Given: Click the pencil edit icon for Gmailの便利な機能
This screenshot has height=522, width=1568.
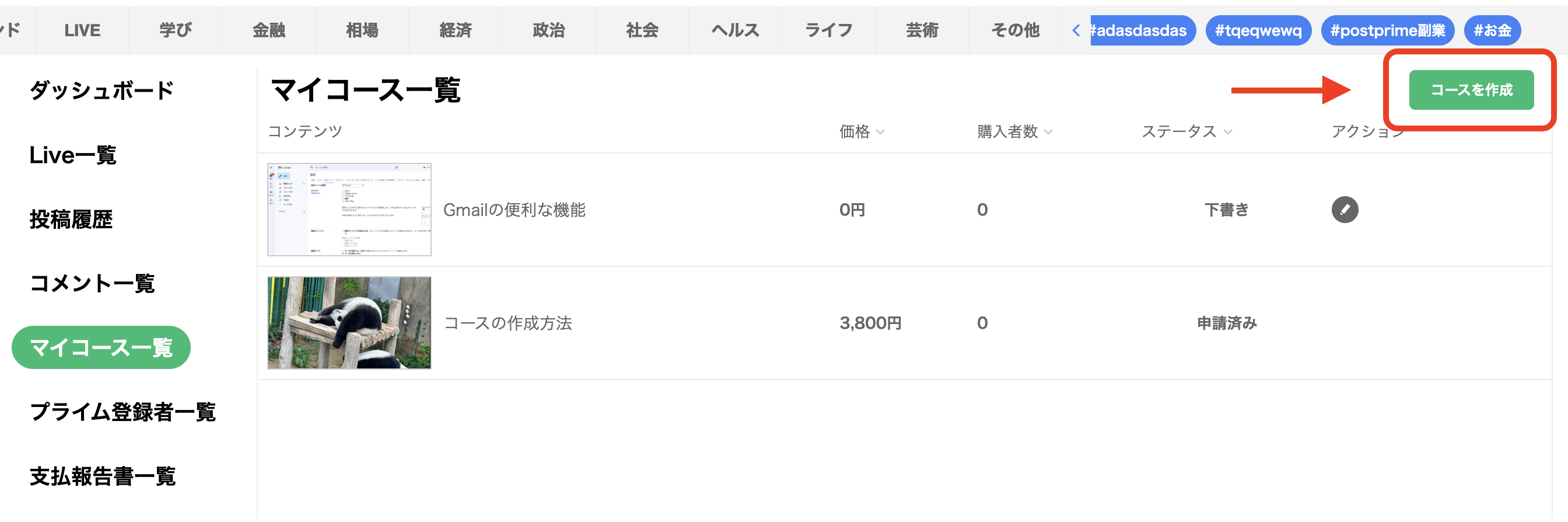Looking at the screenshot, I should [1344, 210].
